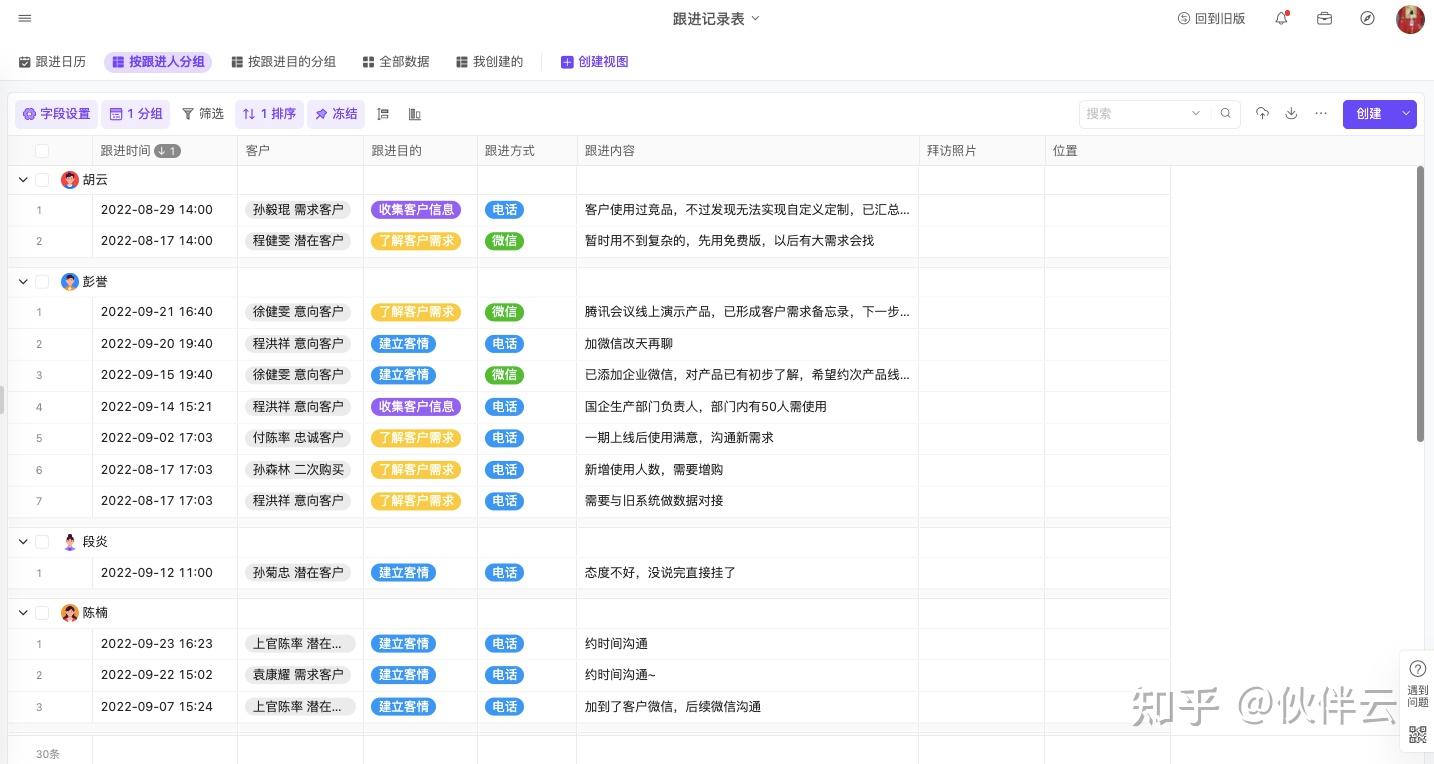Image resolution: width=1434 pixels, height=764 pixels.
Task: Check the 段炎 group checkbox
Action: (42, 542)
